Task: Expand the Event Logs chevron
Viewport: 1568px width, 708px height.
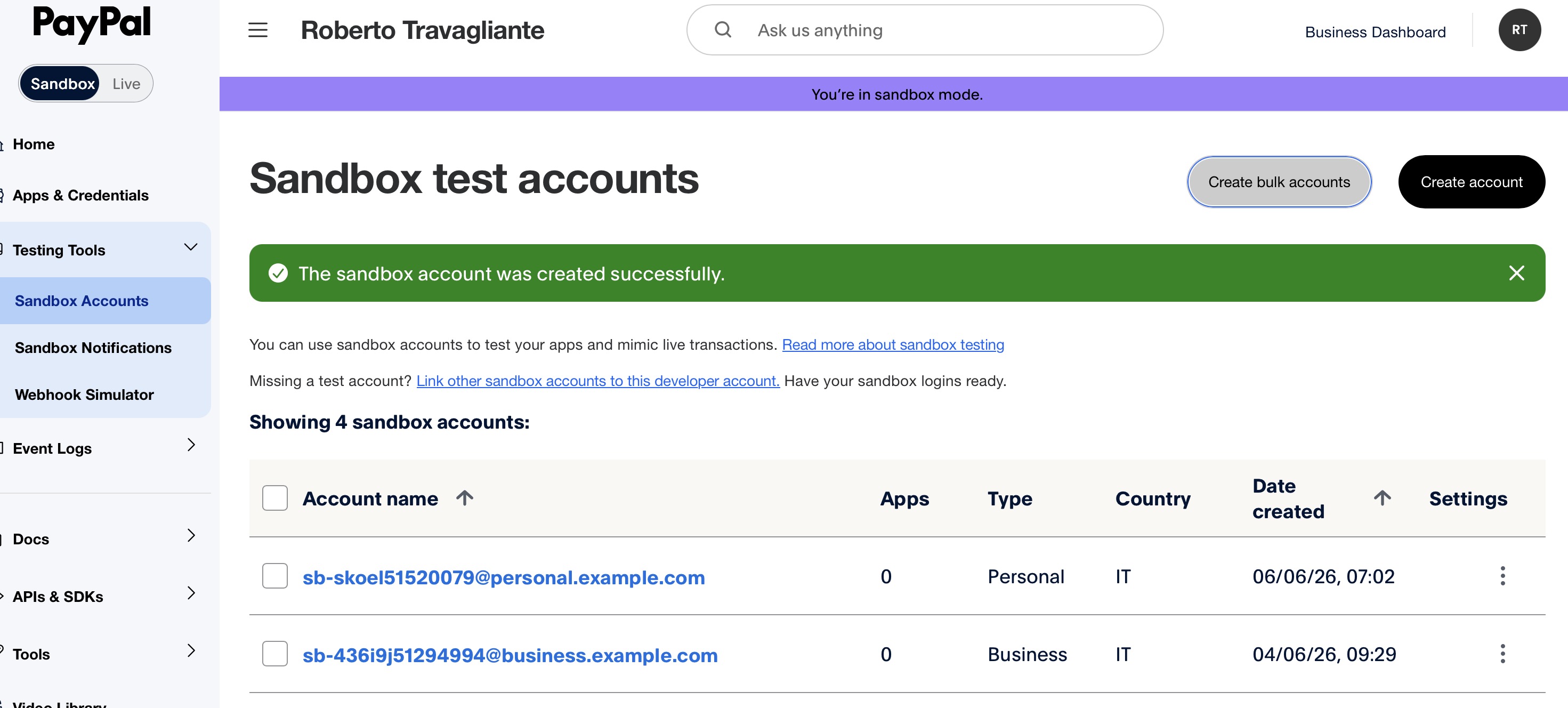Action: (x=191, y=445)
